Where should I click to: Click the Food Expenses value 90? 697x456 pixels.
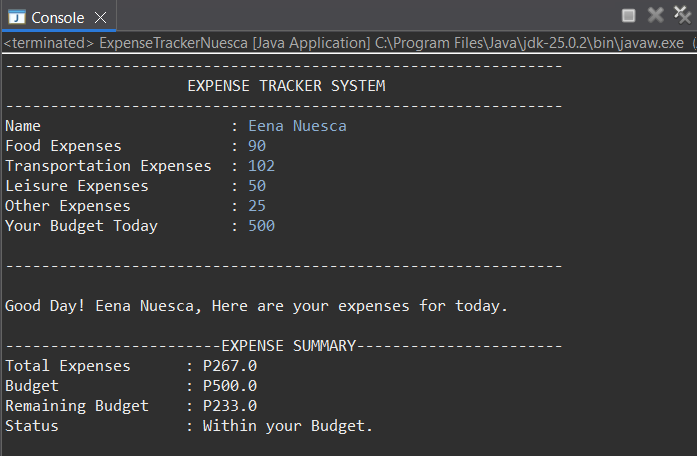click(257, 146)
